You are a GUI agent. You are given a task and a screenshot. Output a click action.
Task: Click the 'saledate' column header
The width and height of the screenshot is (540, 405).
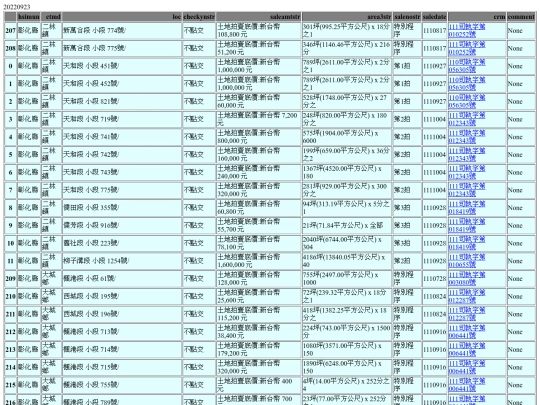[434, 17]
